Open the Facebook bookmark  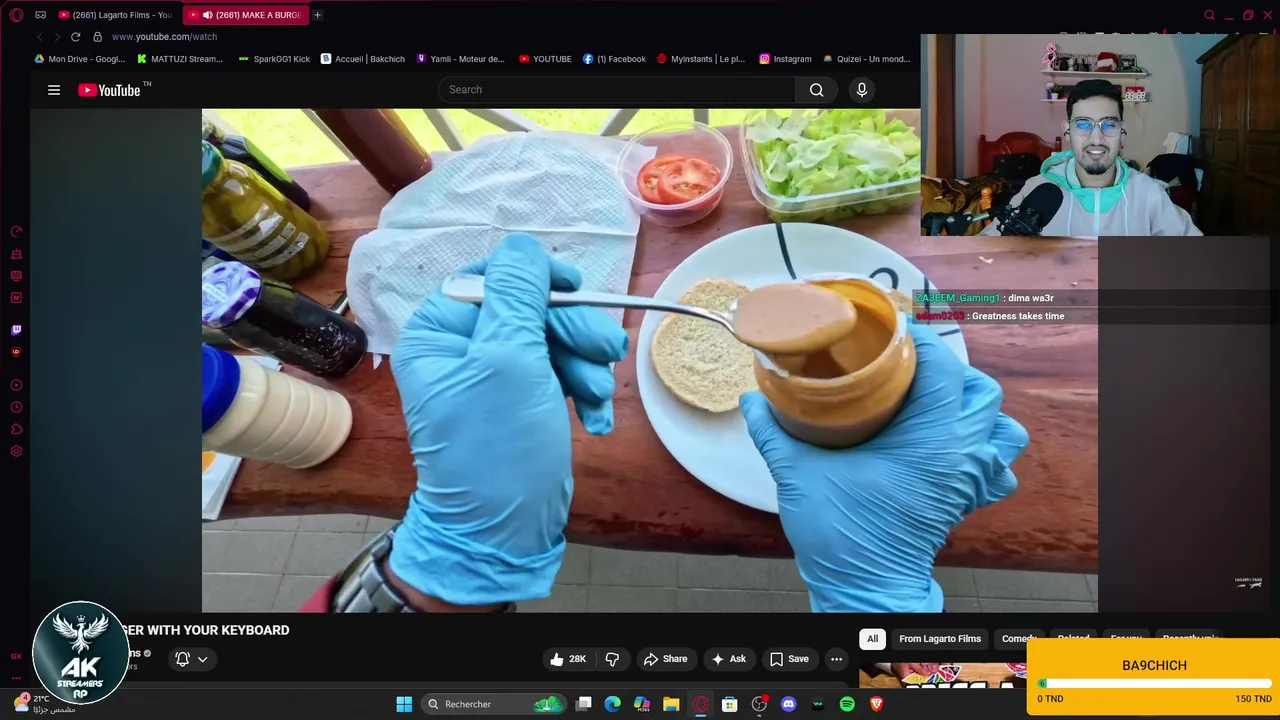pos(614,59)
